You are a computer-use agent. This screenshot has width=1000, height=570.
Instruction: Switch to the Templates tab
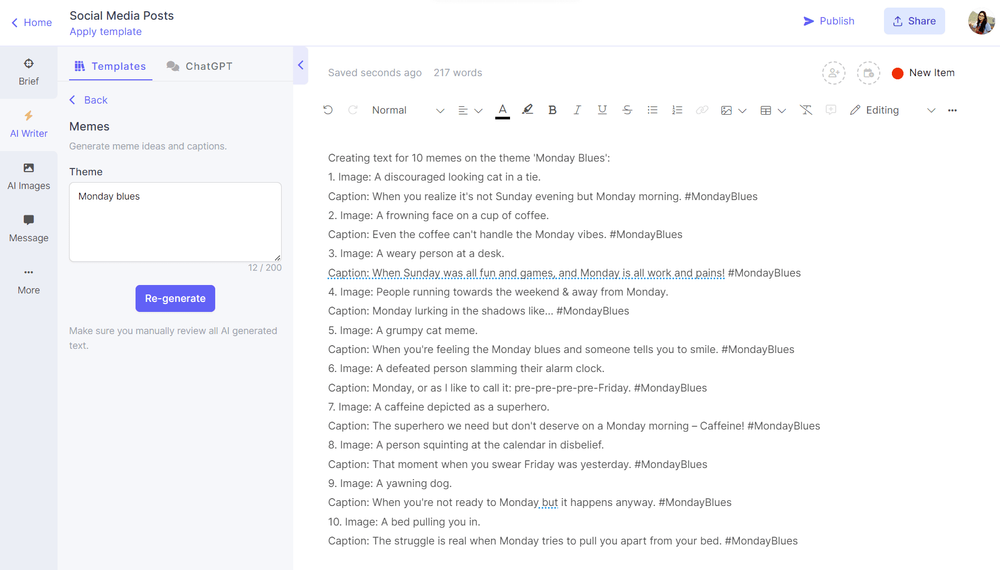click(110, 66)
